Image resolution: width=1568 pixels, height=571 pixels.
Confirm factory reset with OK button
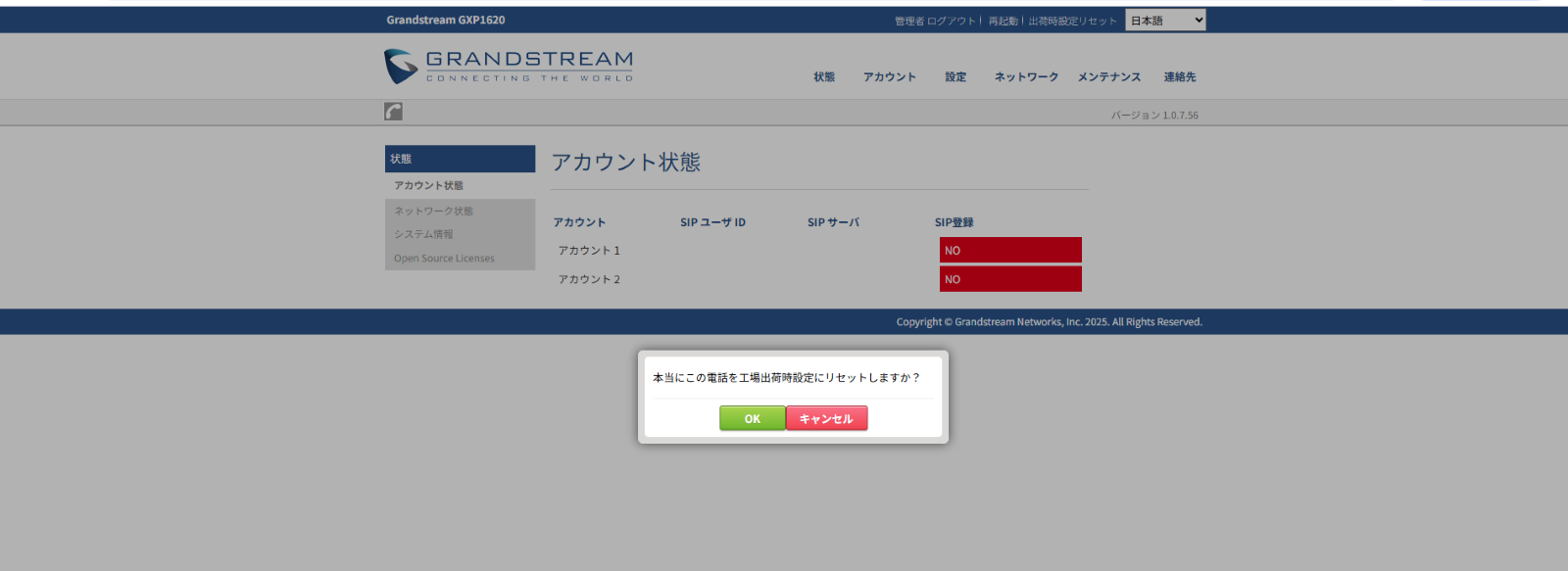click(753, 418)
